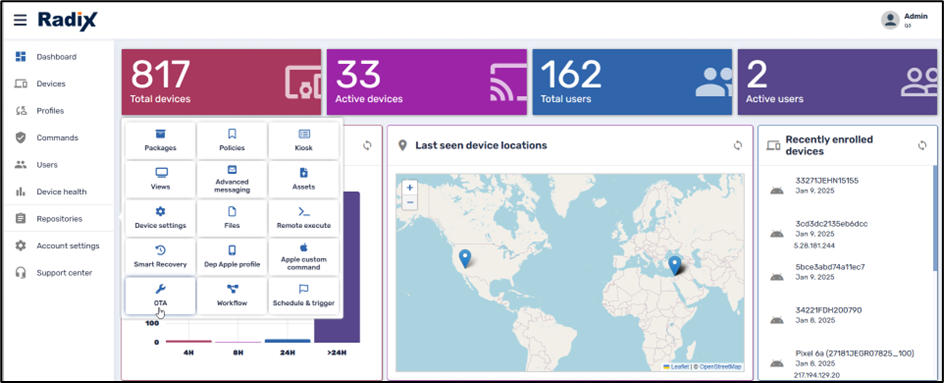This screenshot has height=383, width=944.
Task: Refresh the Recently enrolled devices list
Action: [x=922, y=145]
